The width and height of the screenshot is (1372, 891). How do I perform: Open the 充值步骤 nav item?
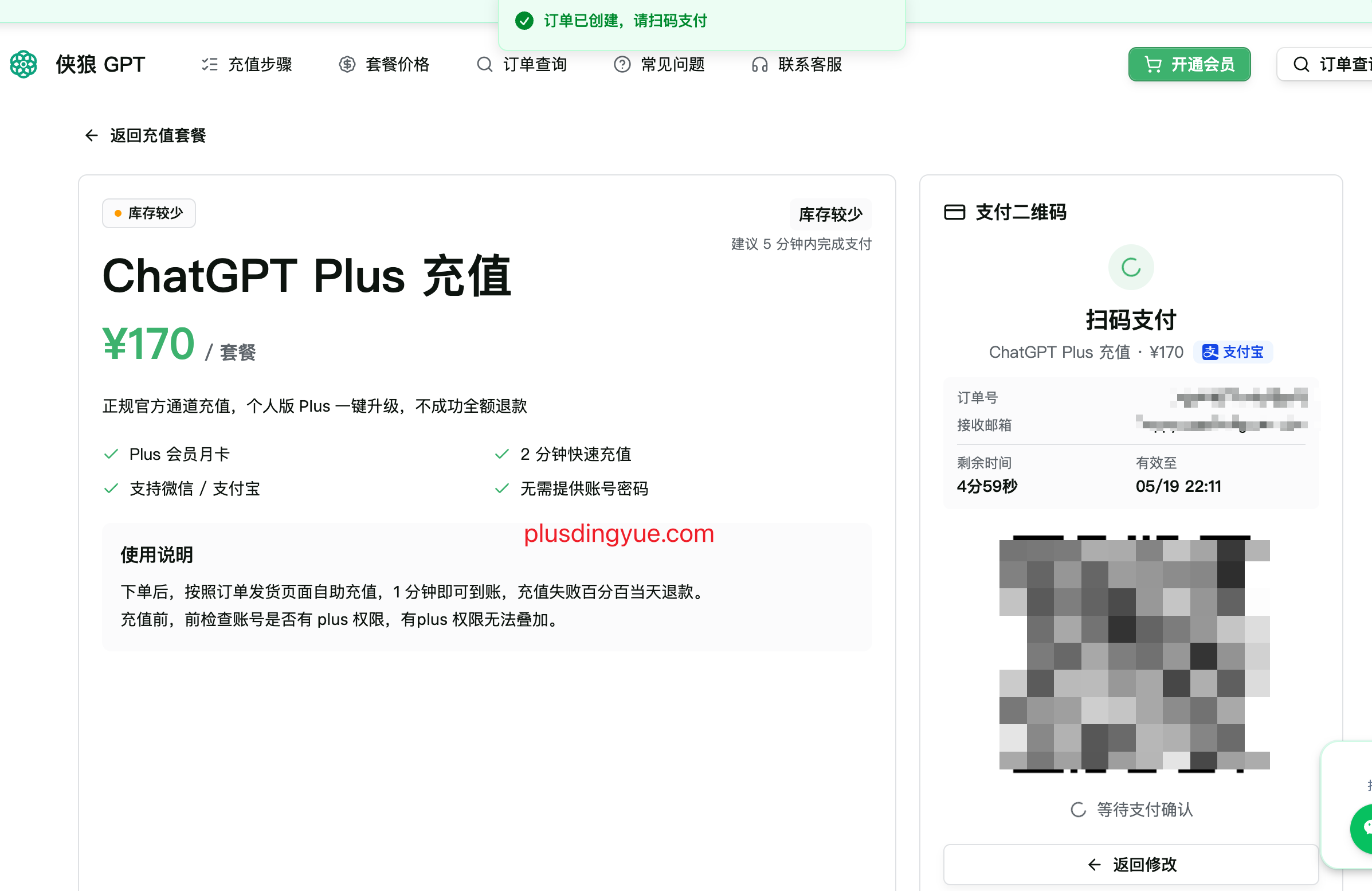pyautogui.click(x=246, y=64)
